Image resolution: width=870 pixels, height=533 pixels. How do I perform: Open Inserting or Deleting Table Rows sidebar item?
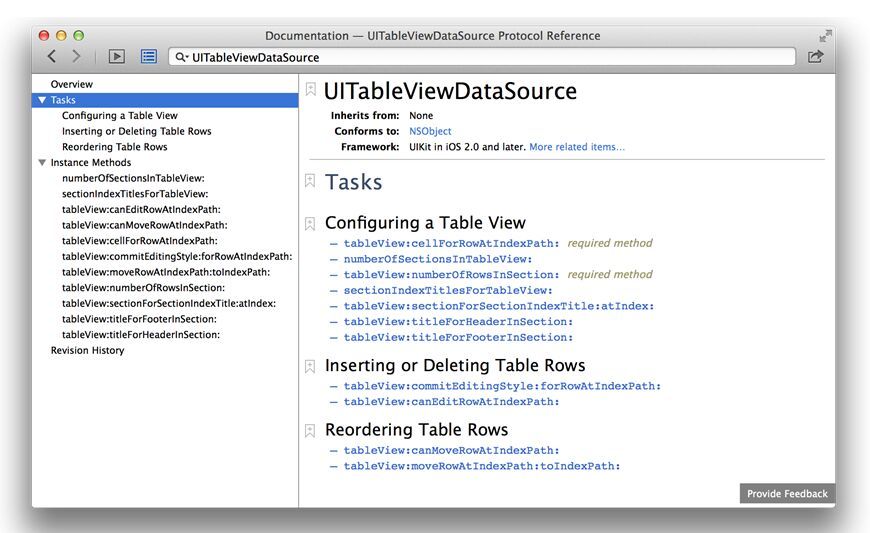tap(136, 131)
